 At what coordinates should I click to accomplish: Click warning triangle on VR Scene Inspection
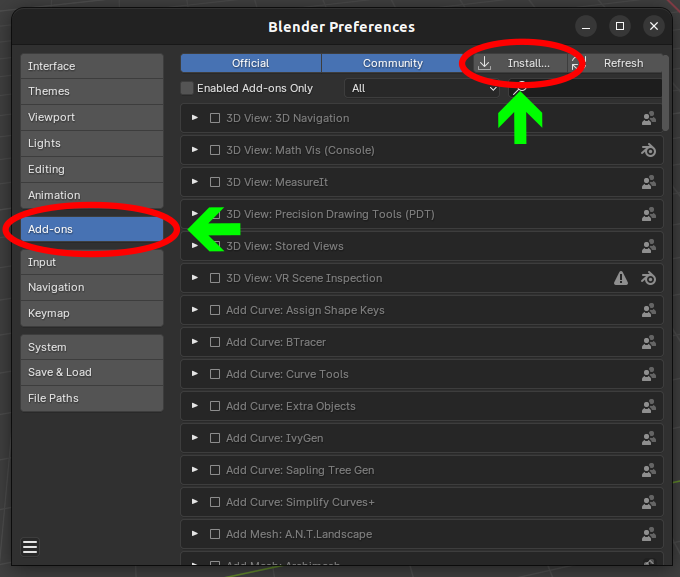(x=621, y=278)
